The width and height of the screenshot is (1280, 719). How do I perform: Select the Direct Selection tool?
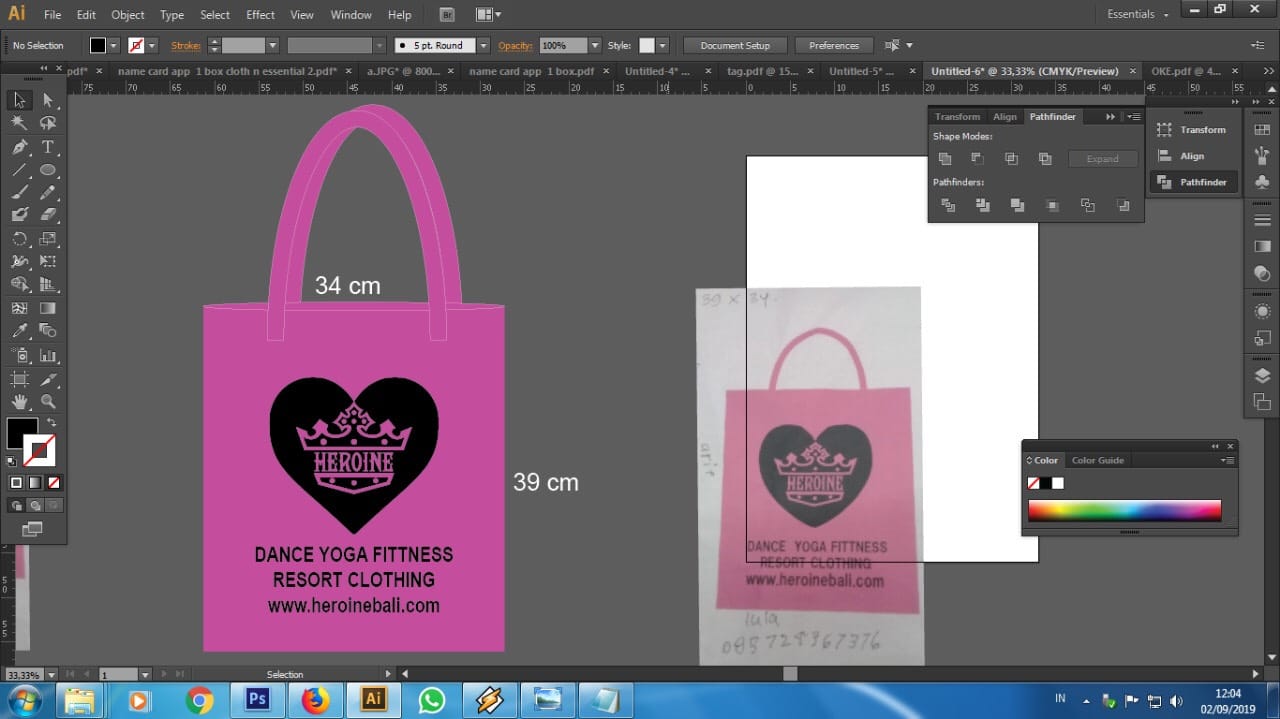[x=47, y=100]
